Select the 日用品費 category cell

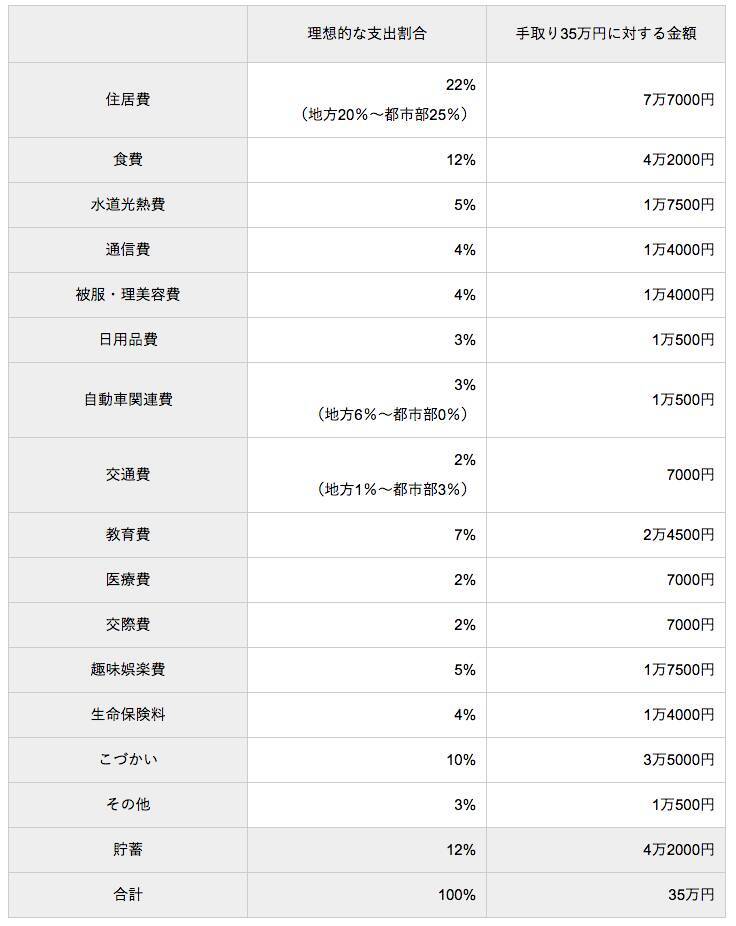coord(128,340)
